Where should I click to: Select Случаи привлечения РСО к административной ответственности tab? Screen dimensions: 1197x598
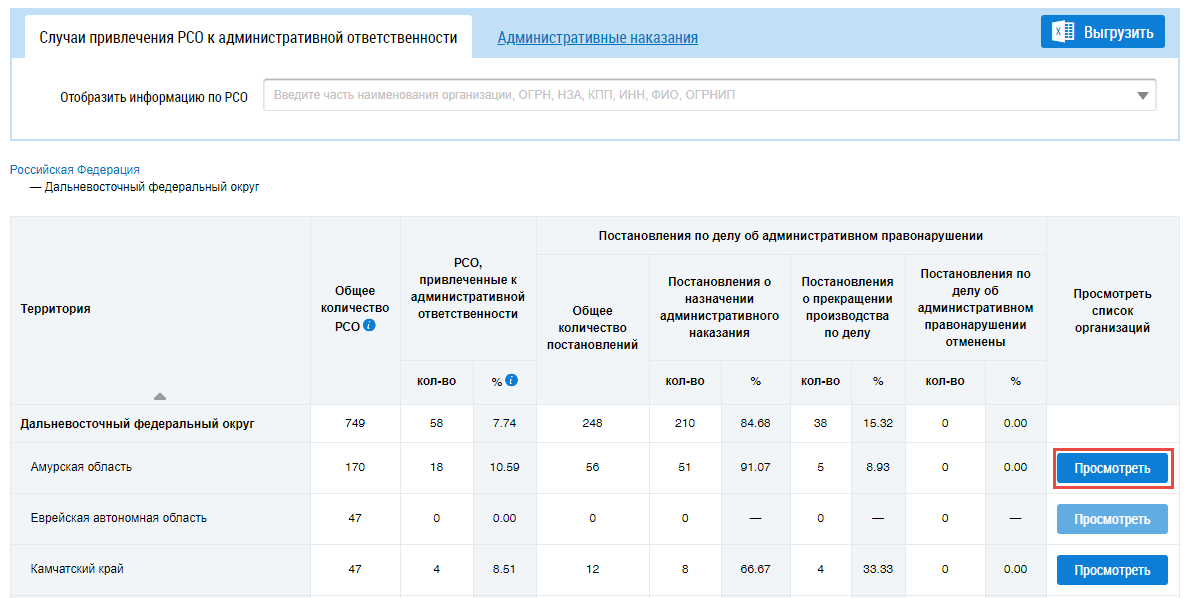(248, 38)
